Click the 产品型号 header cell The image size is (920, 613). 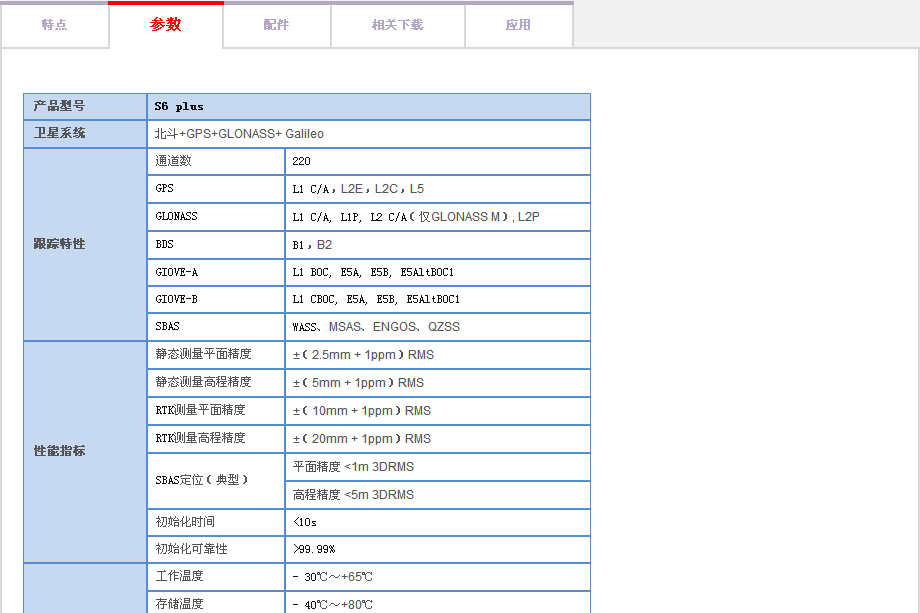tap(60, 106)
